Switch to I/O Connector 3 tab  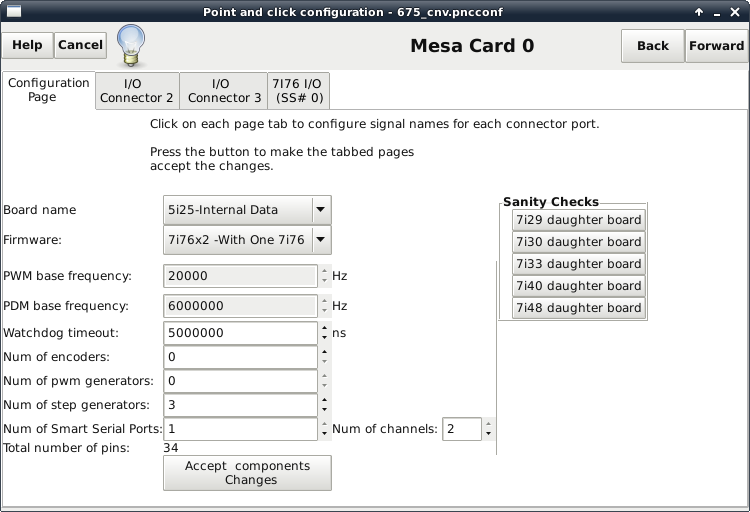coord(224,91)
